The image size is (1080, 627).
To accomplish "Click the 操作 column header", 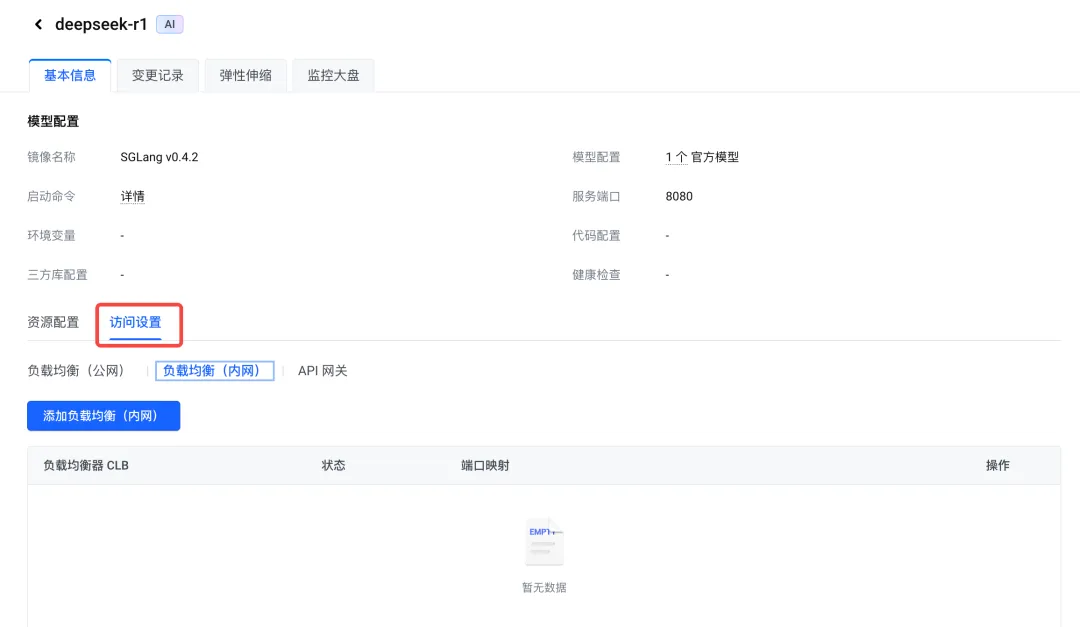I will point(997,466).
